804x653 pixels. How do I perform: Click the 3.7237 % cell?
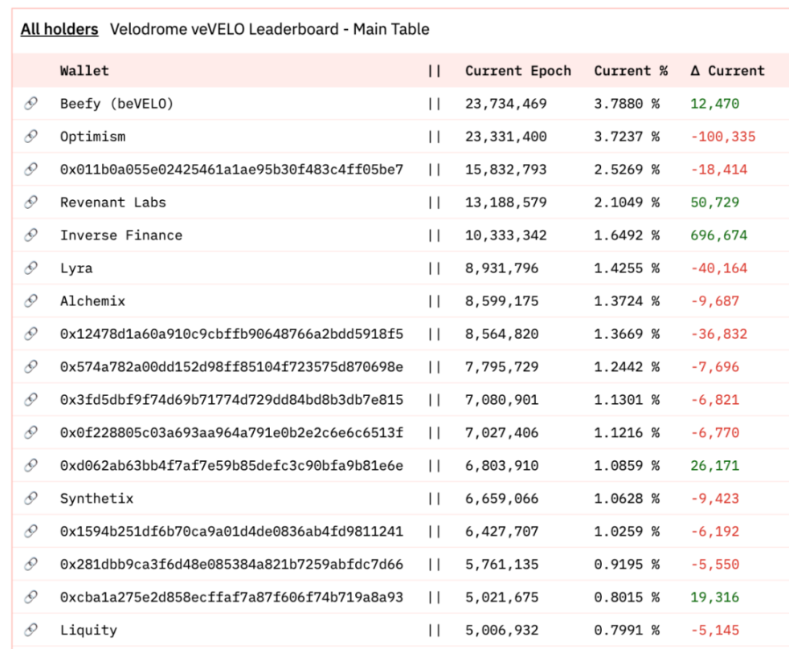point(627,136)
